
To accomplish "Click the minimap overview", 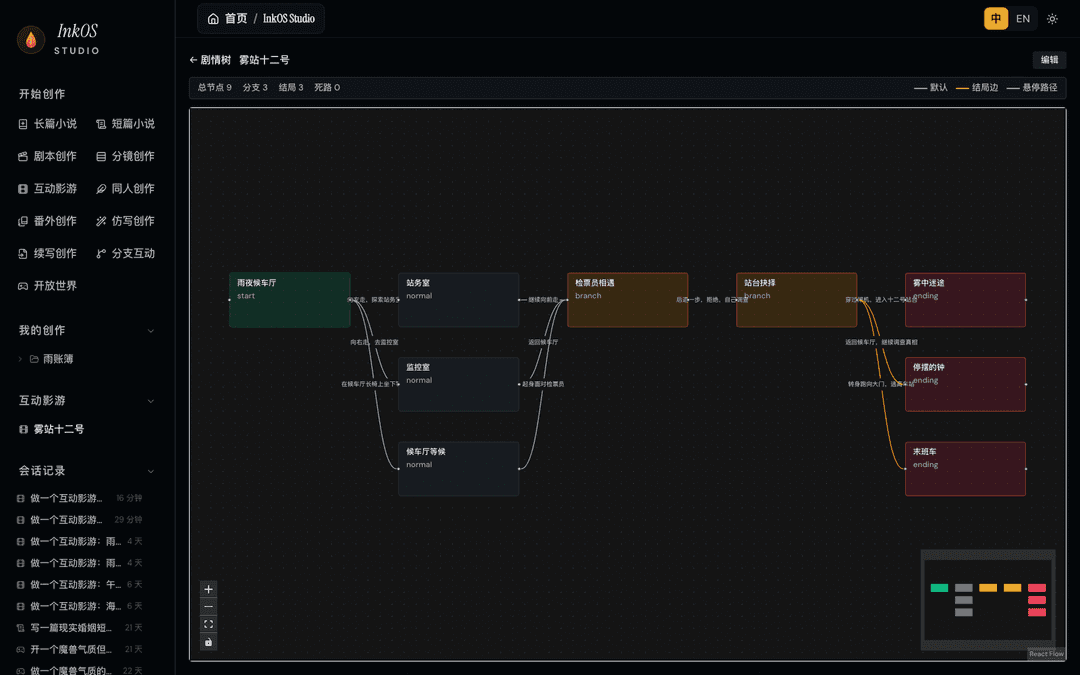I will coord(988,600).
